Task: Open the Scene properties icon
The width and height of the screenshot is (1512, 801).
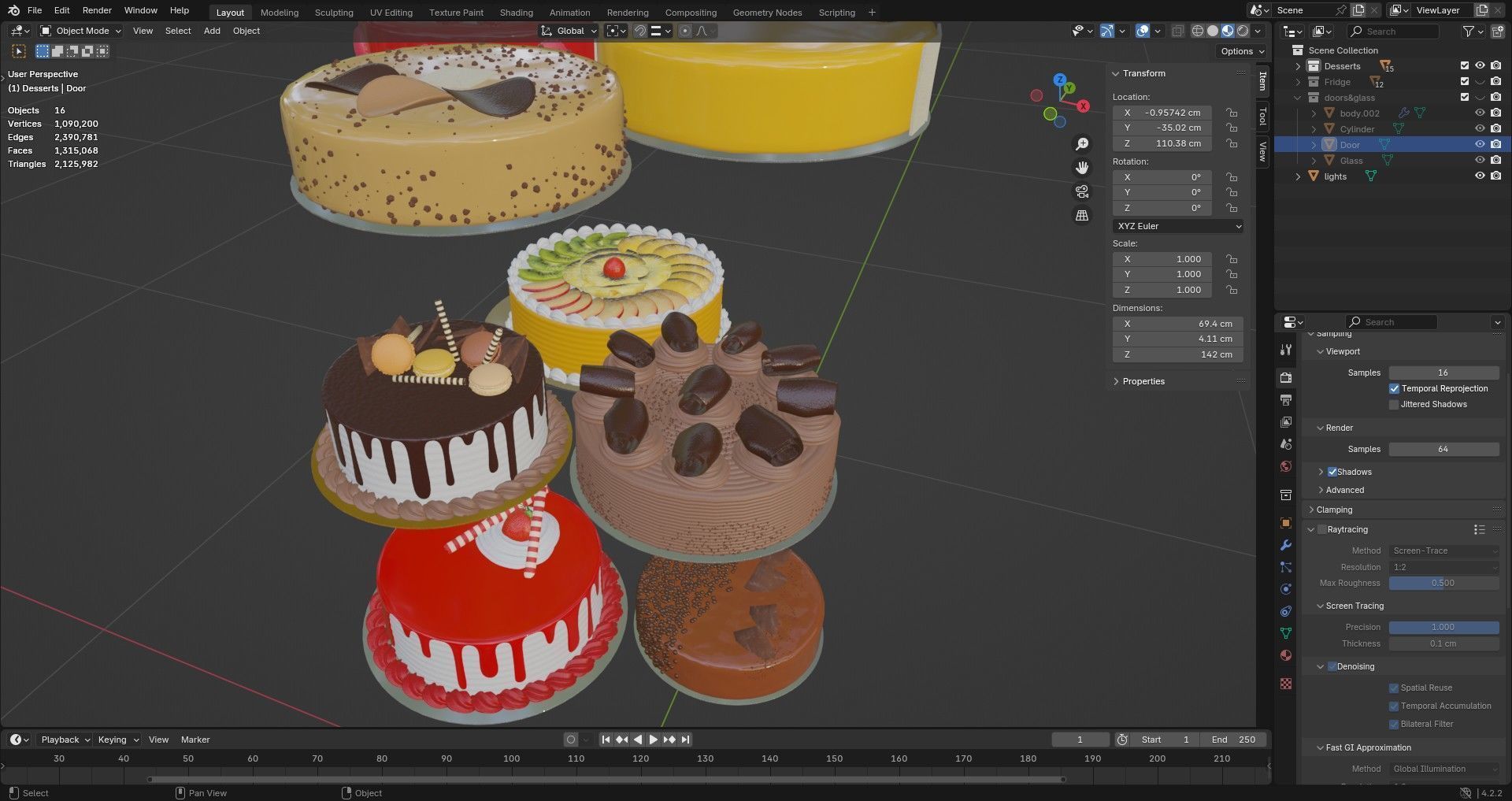Action: tap(1286, 444)
